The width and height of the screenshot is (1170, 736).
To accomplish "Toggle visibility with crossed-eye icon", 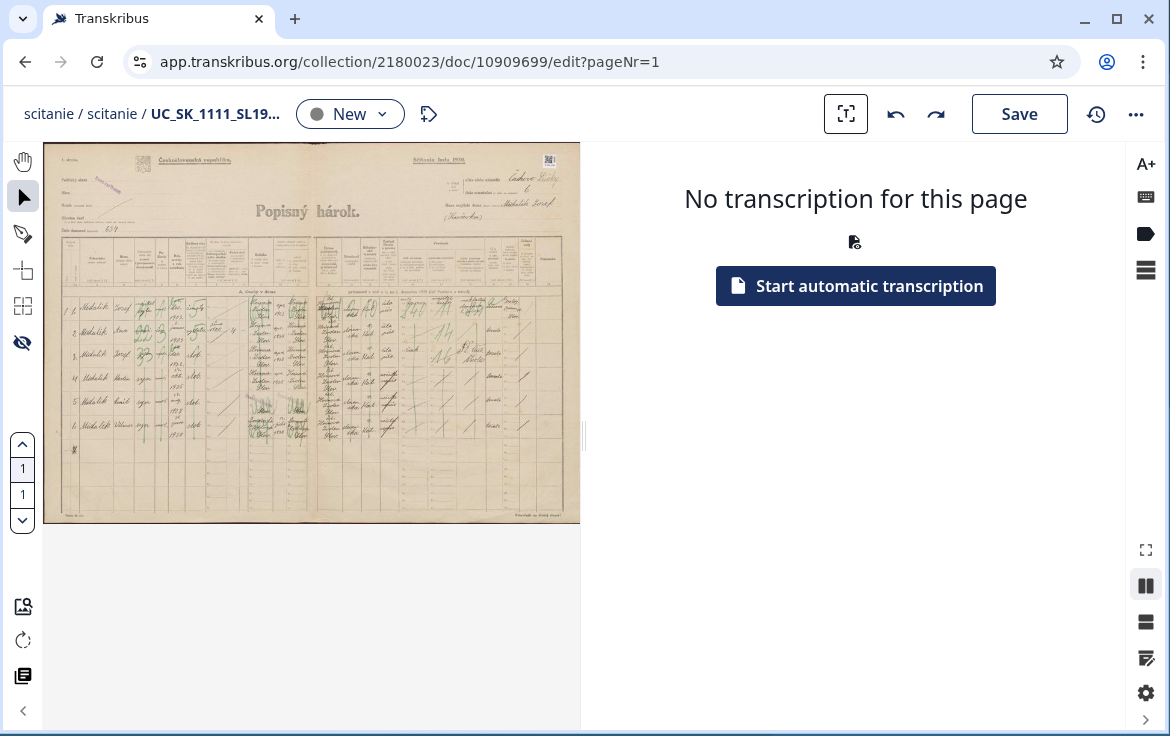I will [23, 343].
